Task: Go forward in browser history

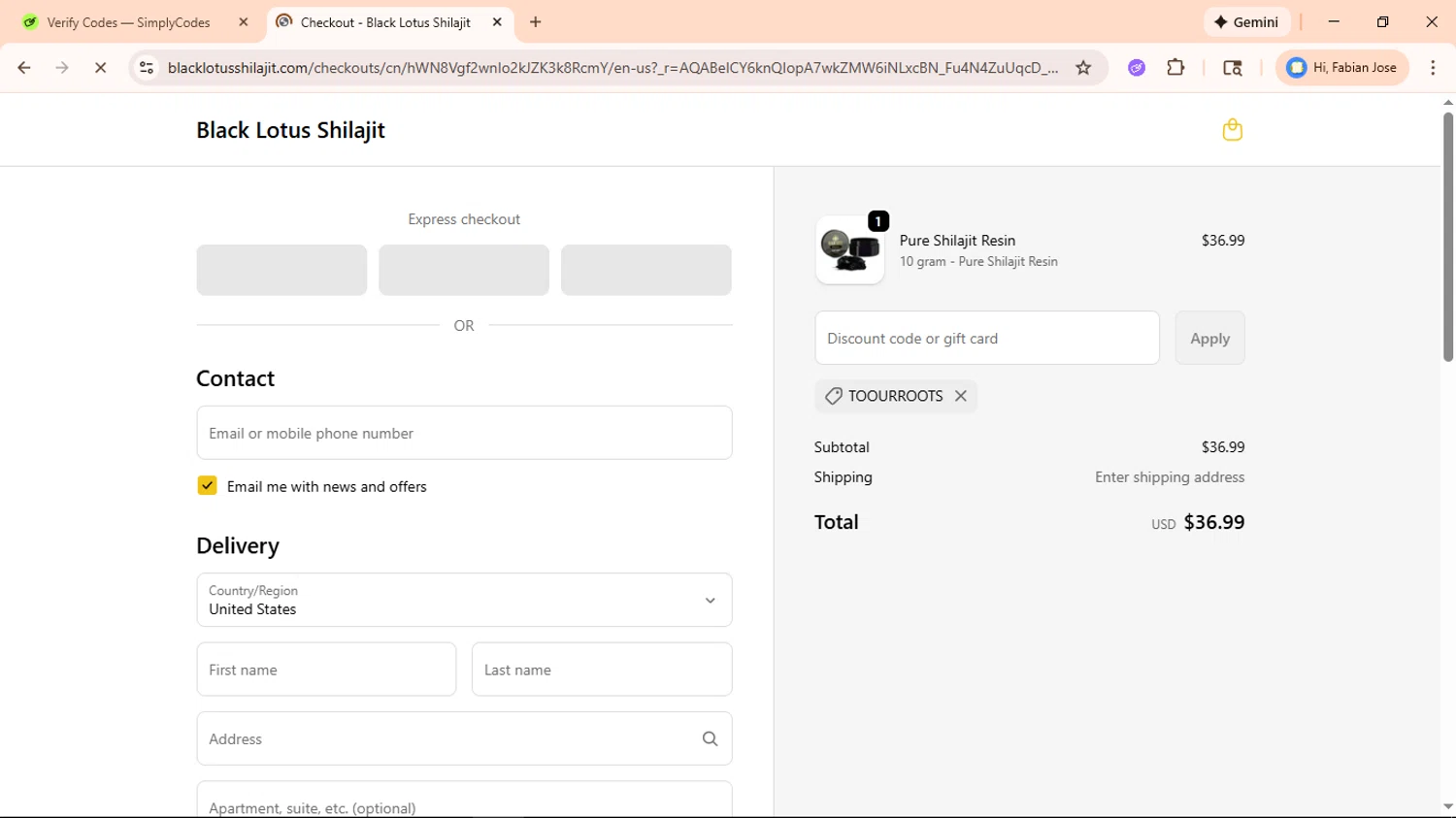Action: point(62,68)
